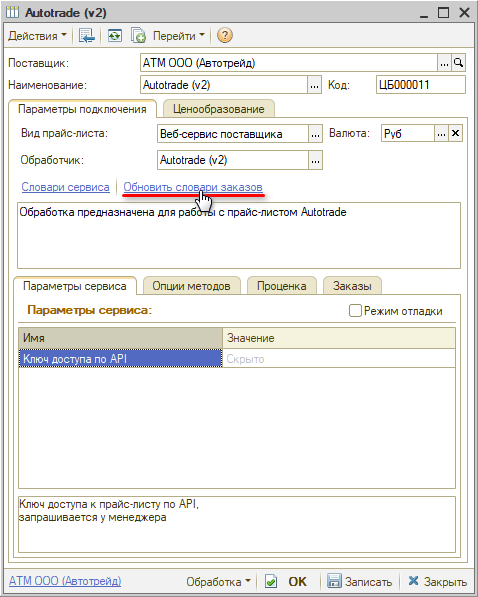This screenshot has height=597, width=478.
Task: Click the toolbar icon right of Действия
Action: tap(86, 36)
